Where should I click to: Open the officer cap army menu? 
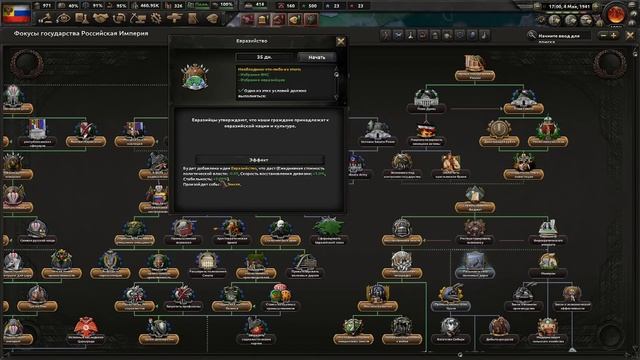pyautogui.click(x=212, y=18)
